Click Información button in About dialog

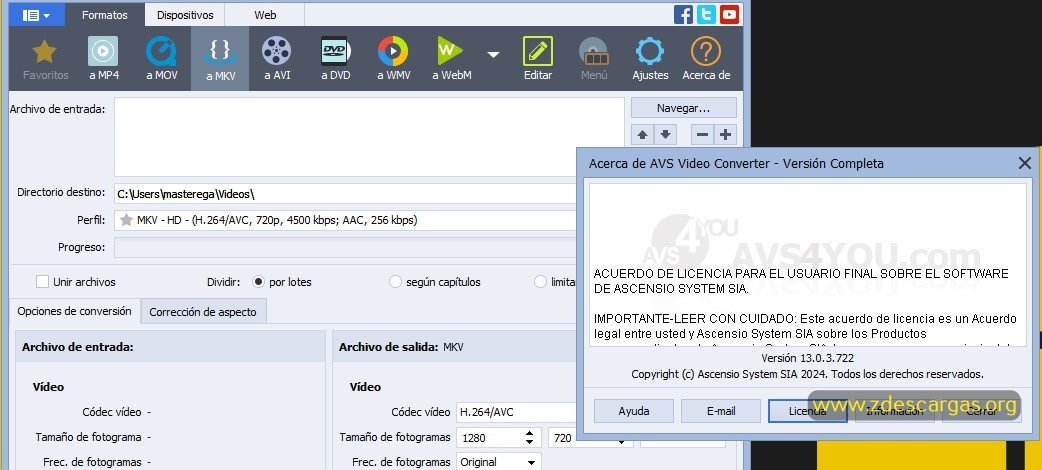(x=894, y=411)
